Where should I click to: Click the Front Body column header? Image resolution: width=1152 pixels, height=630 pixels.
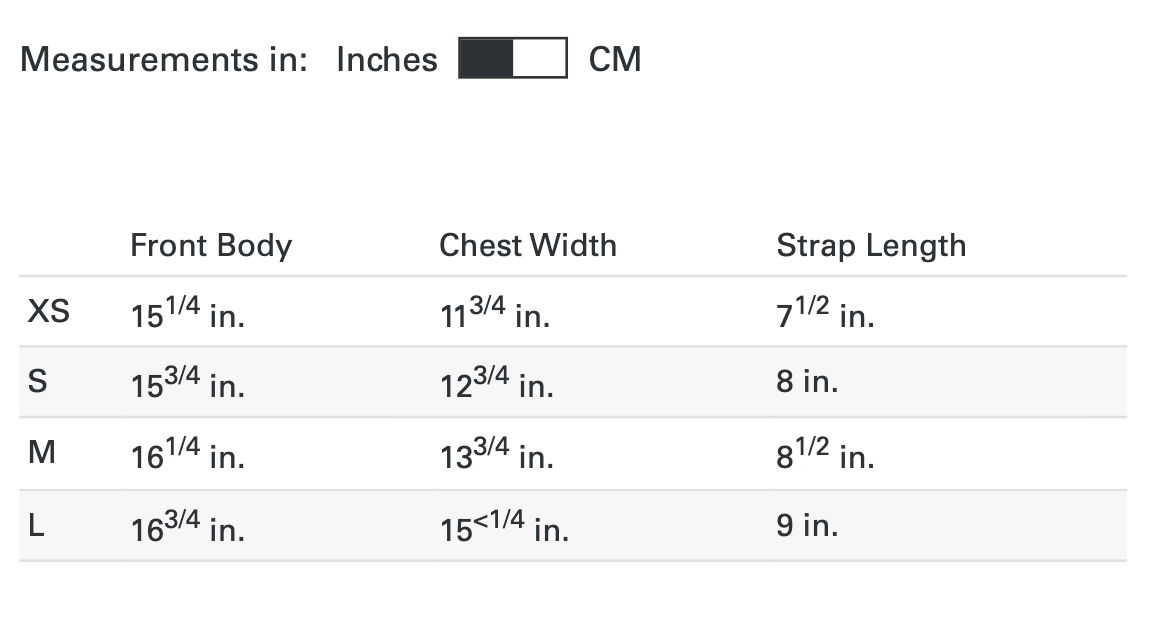click(x=211, y=246)
